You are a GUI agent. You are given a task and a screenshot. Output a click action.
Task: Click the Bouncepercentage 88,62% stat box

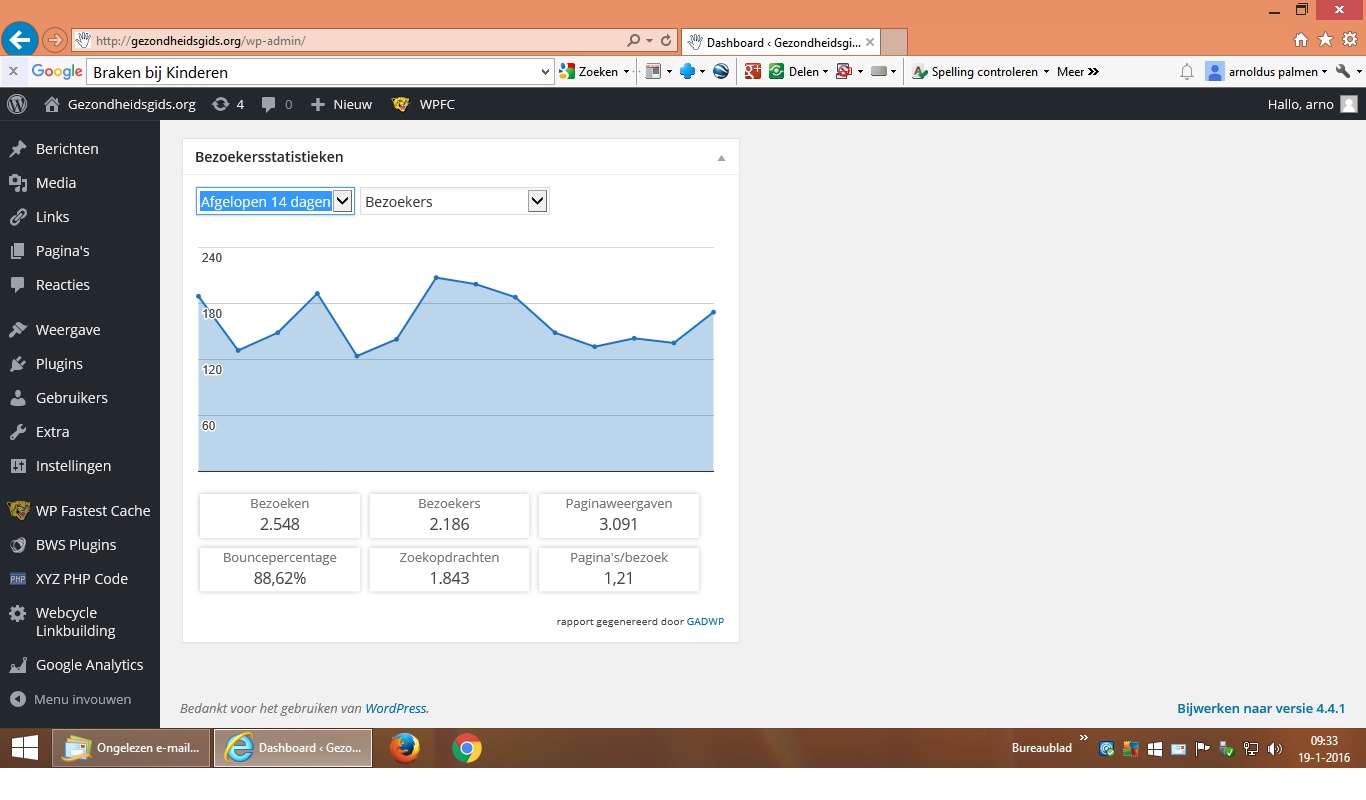coord(279,569)
